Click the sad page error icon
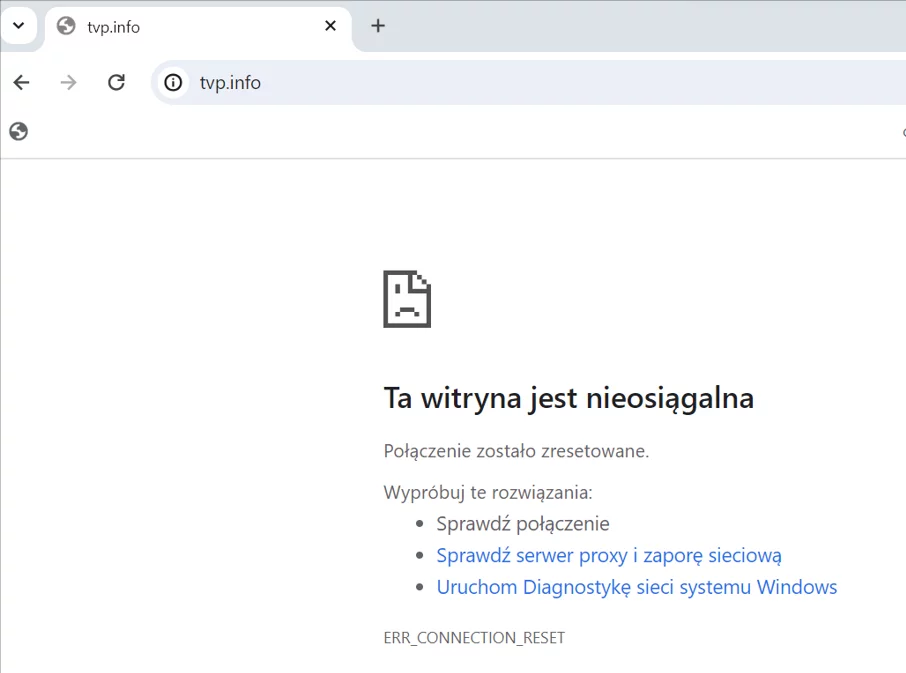This screenshot has height=673, width=906. coord(407,299)
